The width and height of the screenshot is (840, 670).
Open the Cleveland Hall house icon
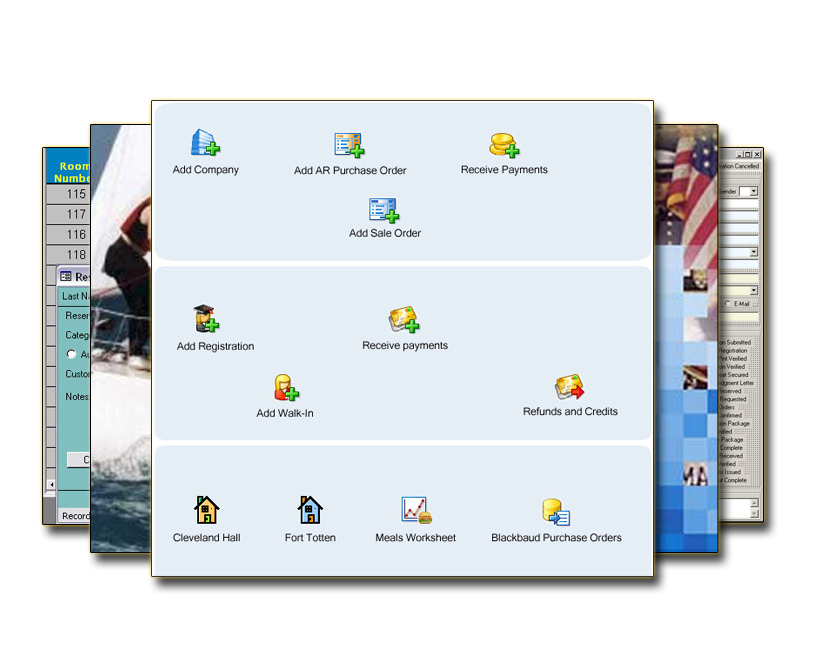(206, 509)
